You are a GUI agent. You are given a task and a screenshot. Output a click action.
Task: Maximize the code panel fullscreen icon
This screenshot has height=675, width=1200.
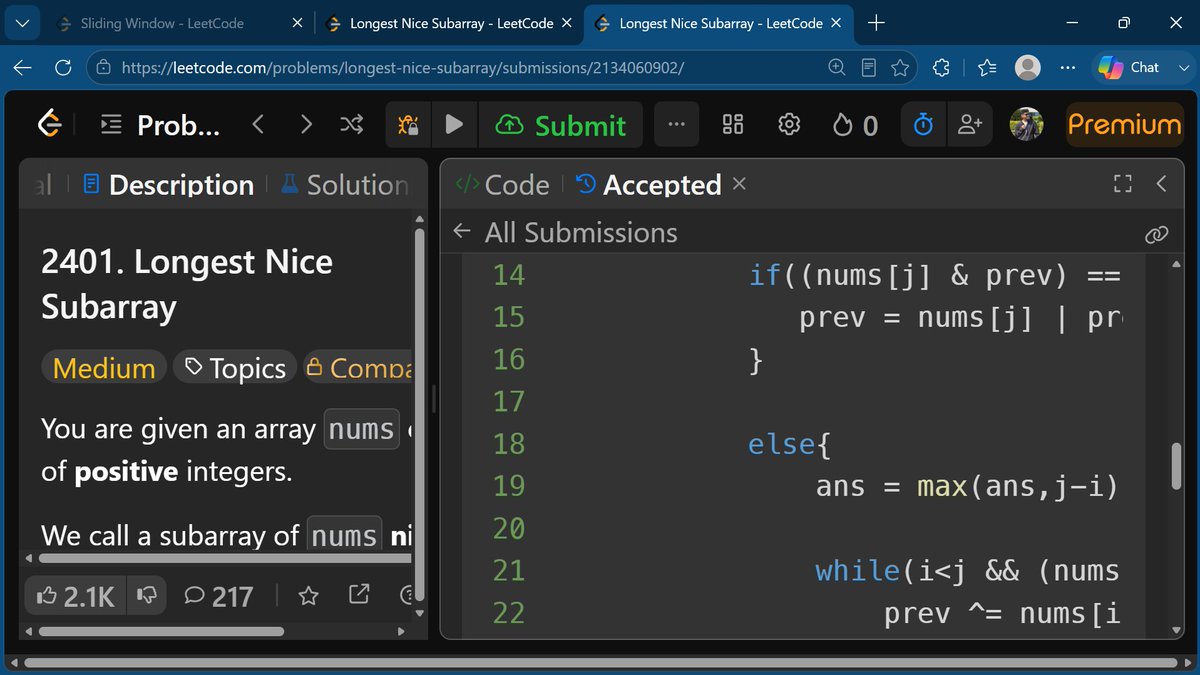pos(1123,183)
